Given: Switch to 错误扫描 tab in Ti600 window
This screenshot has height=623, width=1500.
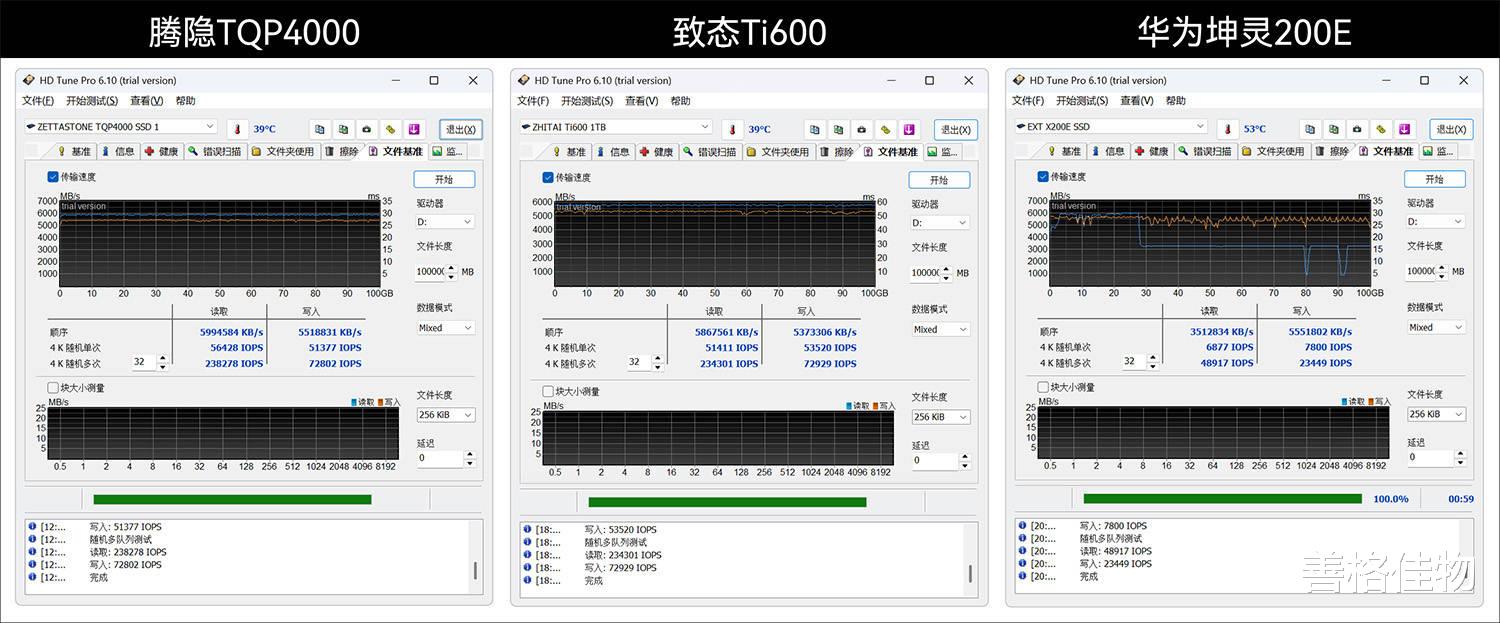Looking at the screenshot, I should click(710, 152).
